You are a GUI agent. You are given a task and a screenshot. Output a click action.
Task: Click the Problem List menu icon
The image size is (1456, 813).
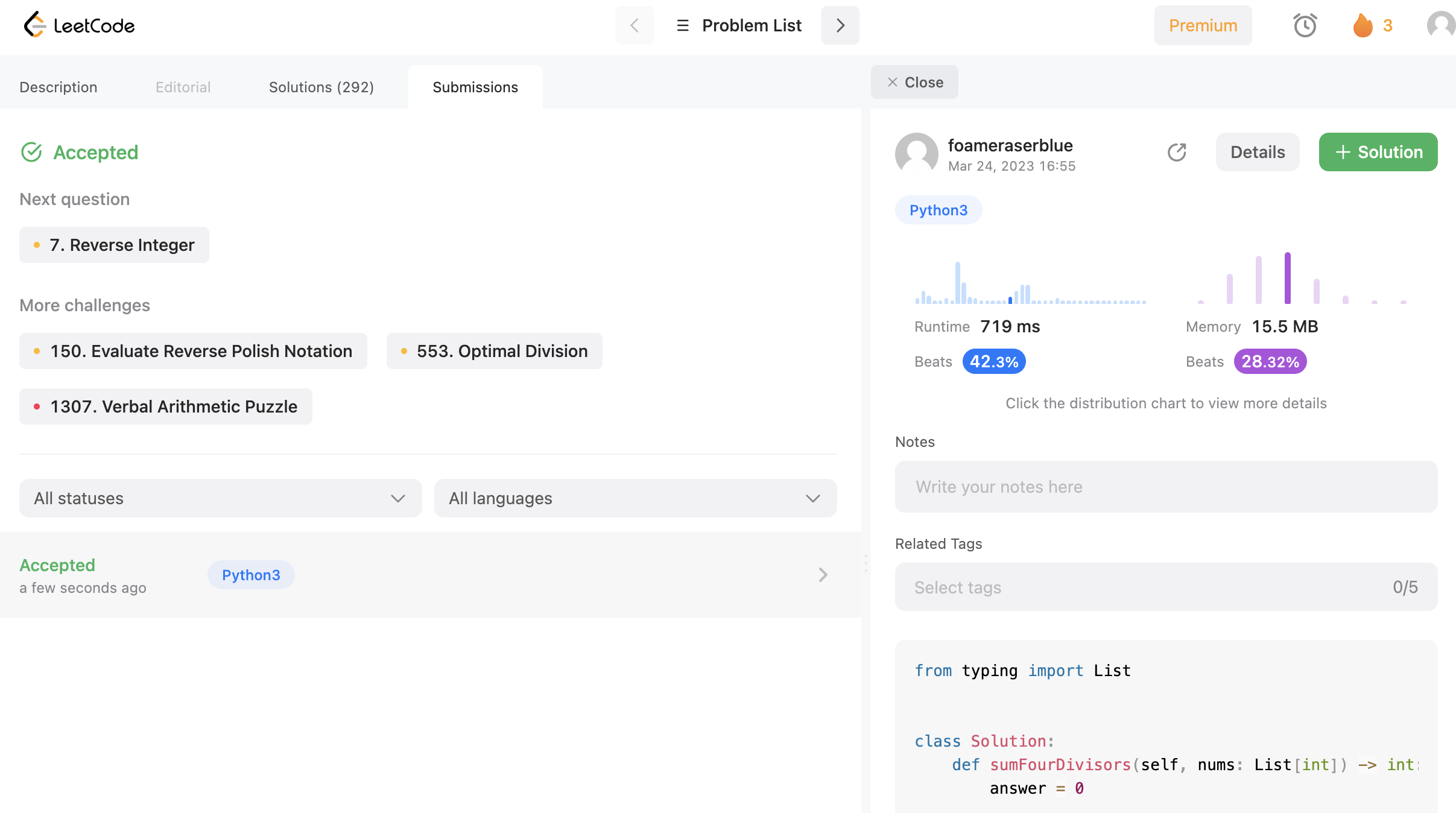pos(683,25)
